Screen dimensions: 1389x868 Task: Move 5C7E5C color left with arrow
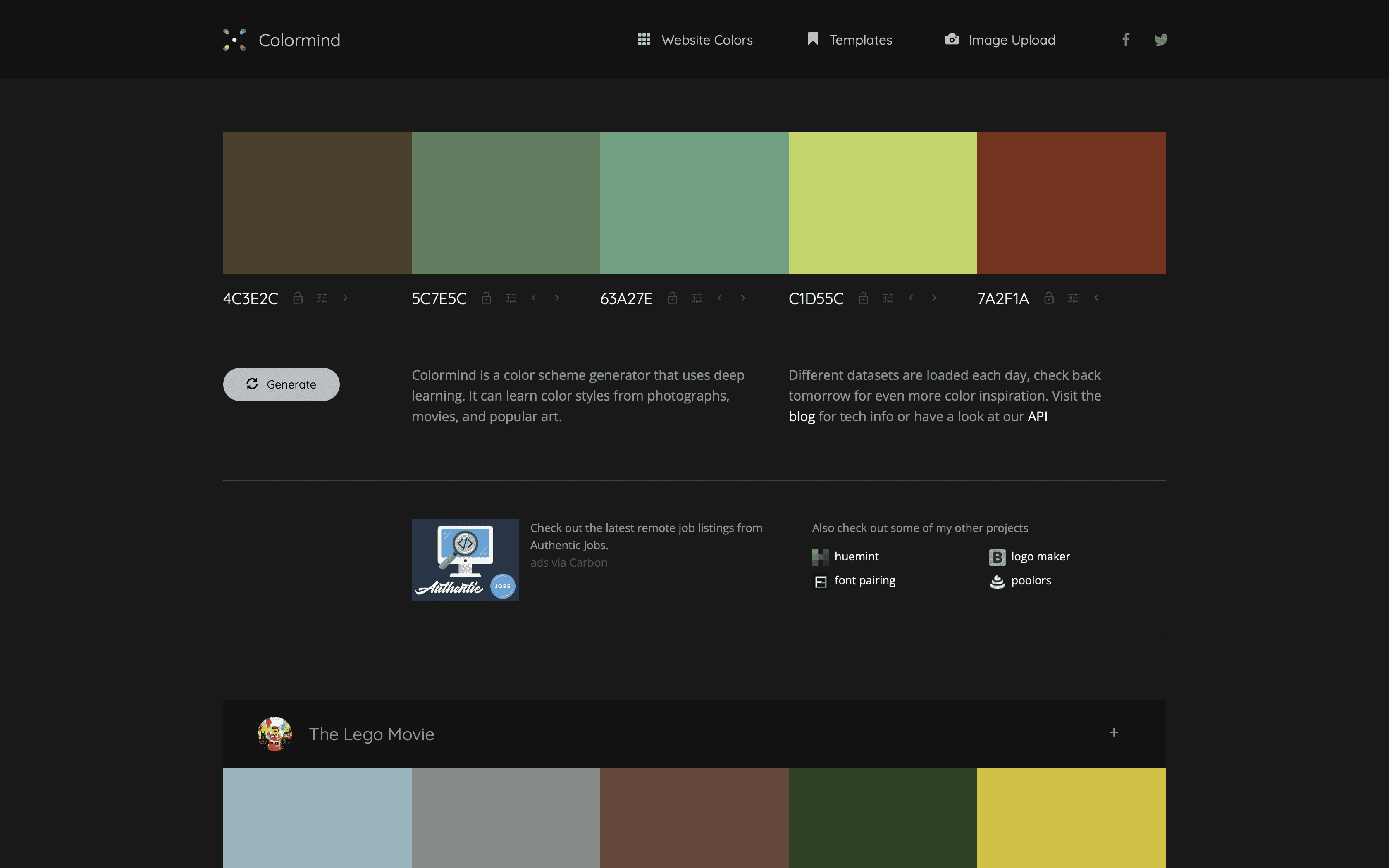tap(534, 297)
